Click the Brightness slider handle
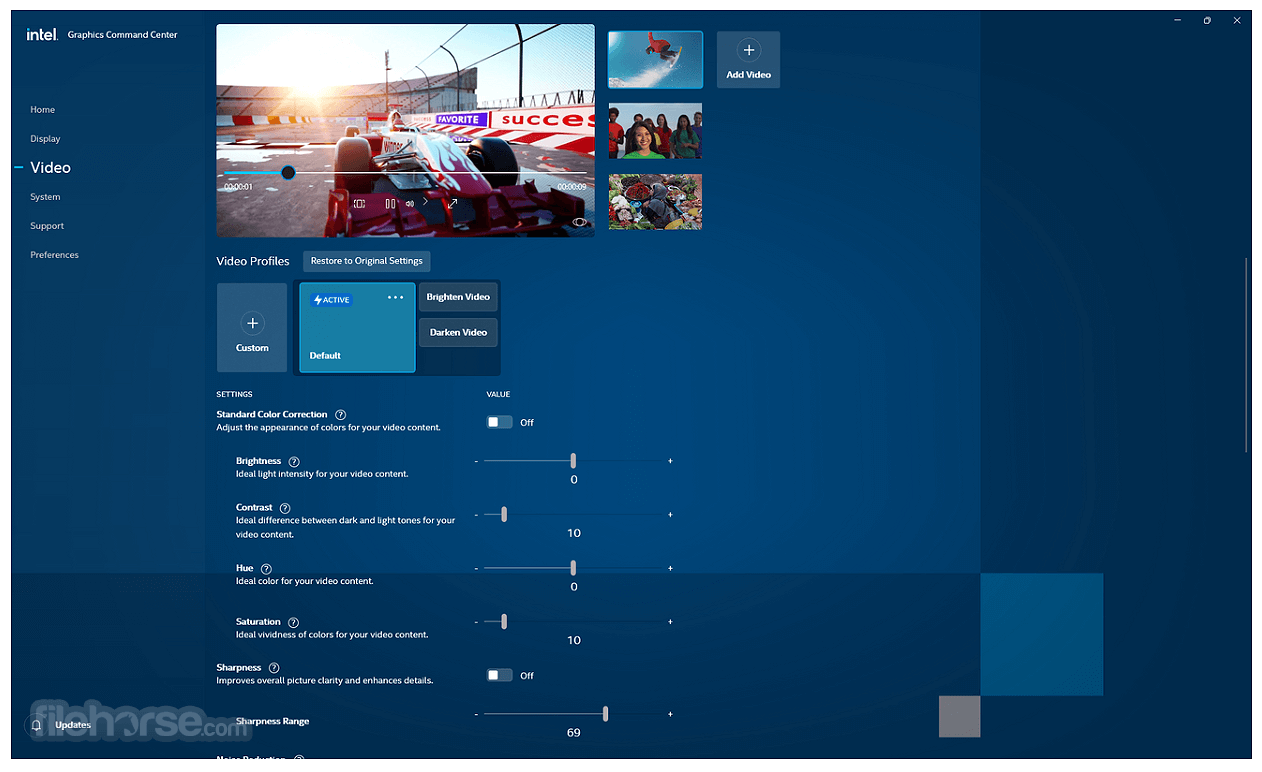Image resolution: width=1262 pixels, height=772 pixels. (573, 461)
